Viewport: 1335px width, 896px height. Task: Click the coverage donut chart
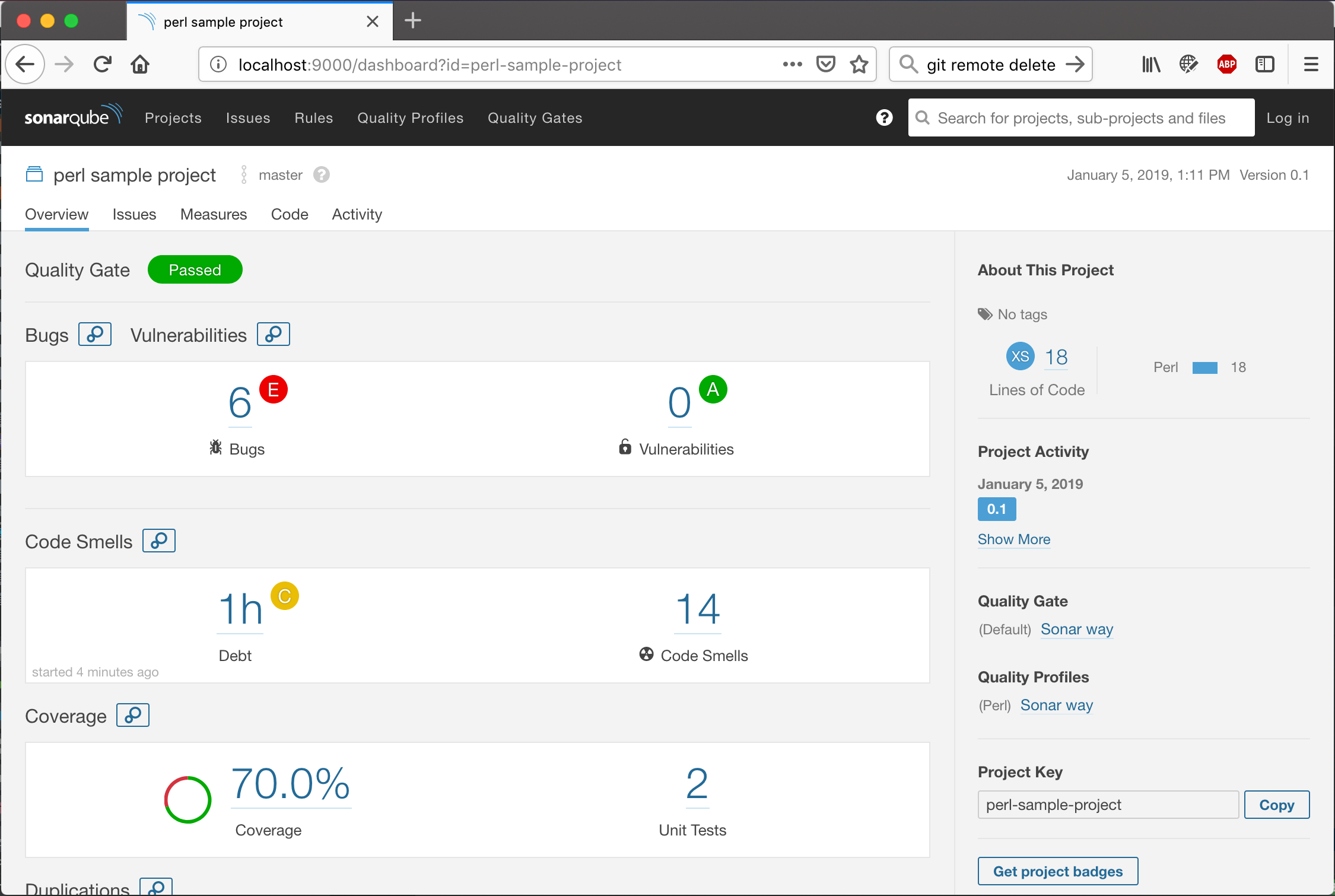pyautogui.click(x=187, y=799)
